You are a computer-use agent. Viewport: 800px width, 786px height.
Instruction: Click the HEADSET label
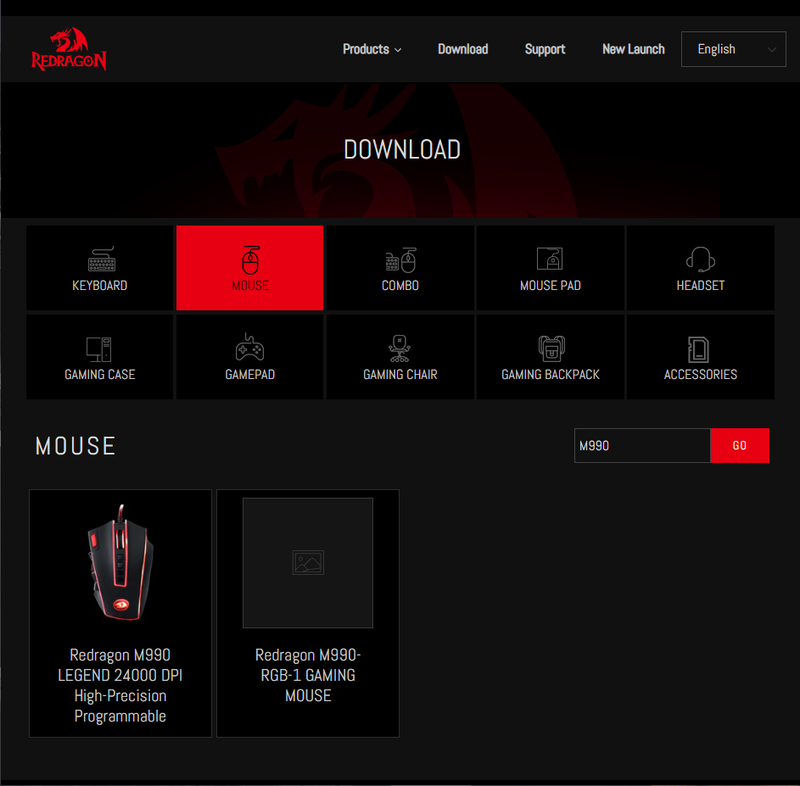click(x=701, y=286)
